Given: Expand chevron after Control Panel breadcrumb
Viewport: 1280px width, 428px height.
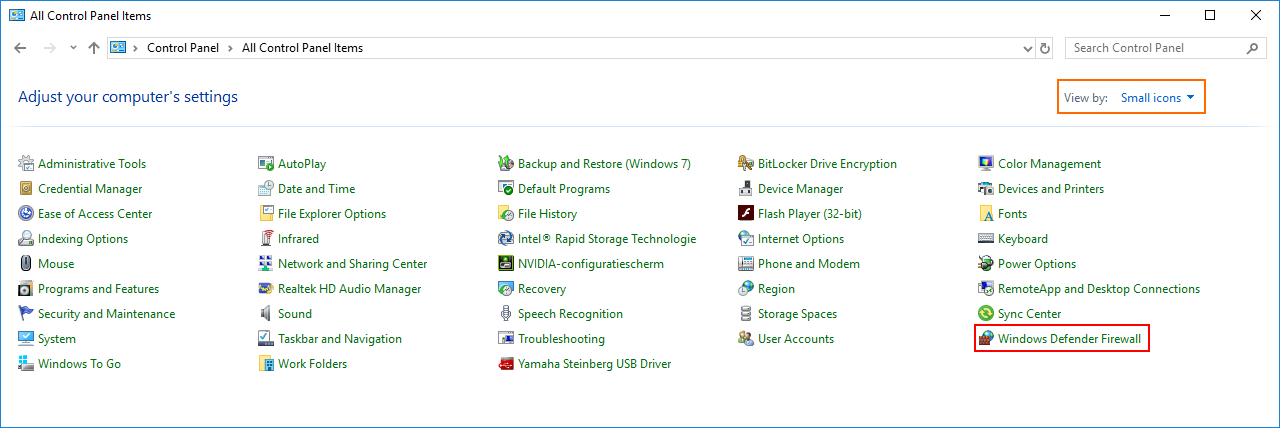Looking at the screenshot, I should [x=230, y=48].
